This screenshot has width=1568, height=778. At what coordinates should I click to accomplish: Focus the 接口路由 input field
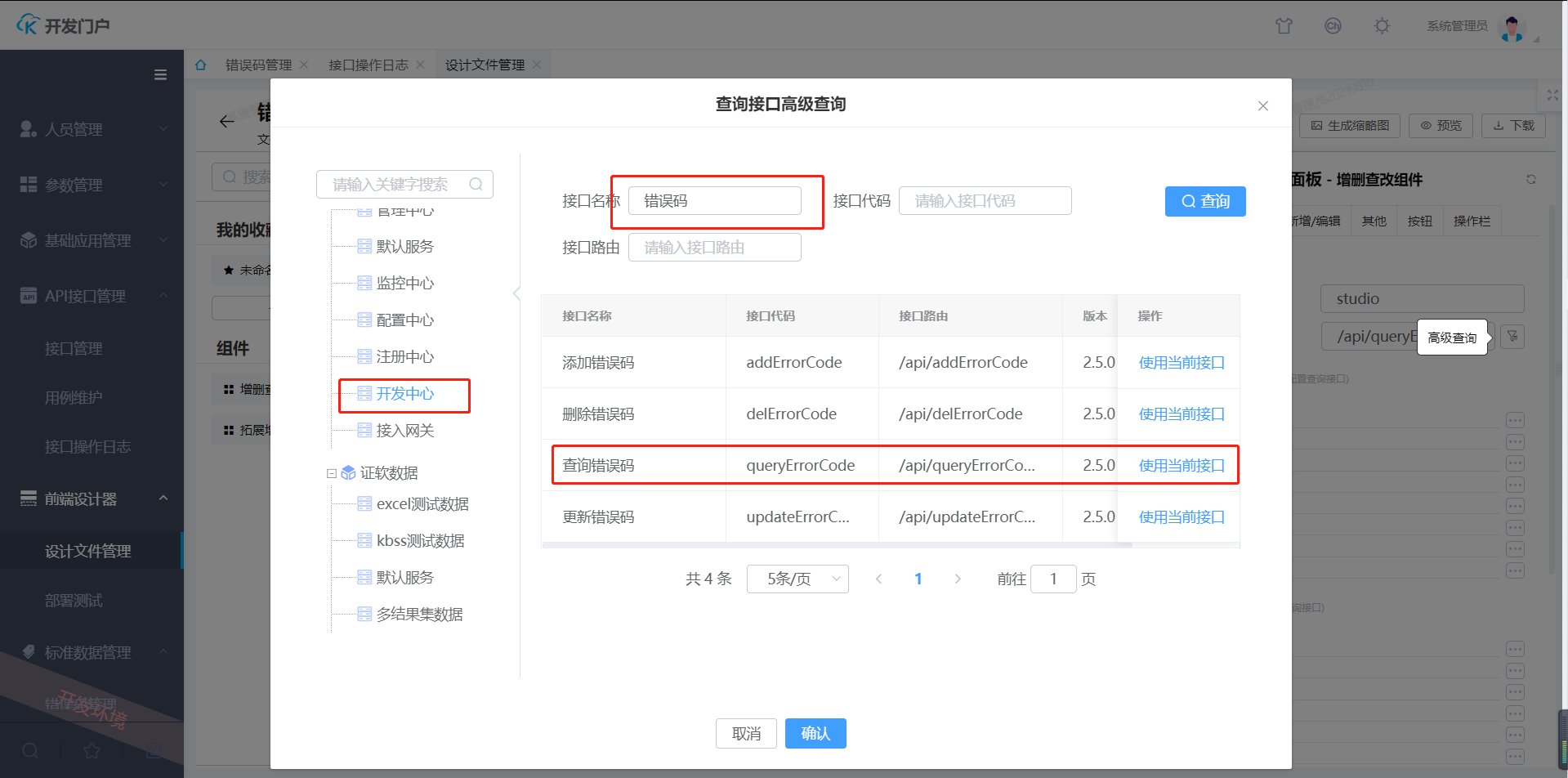pyautogui.click(x=714, y=248)
